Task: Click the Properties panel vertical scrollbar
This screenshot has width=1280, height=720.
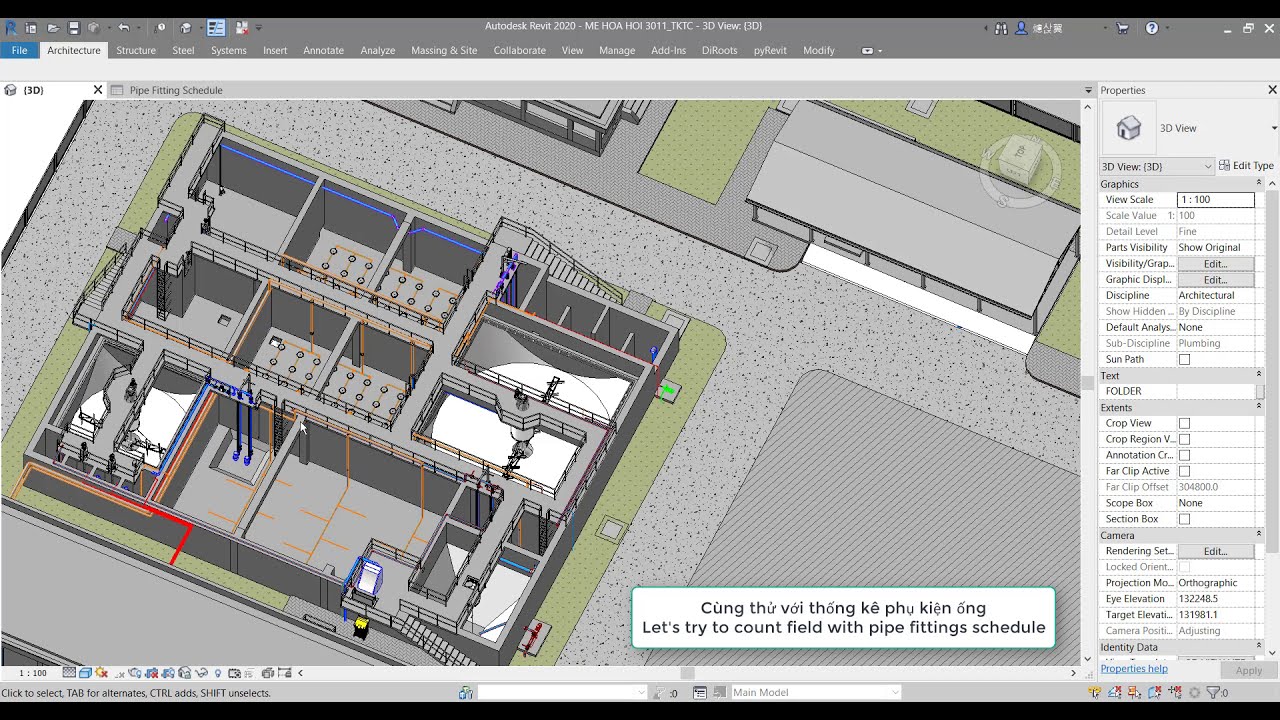Action: tap(1272, 370)
